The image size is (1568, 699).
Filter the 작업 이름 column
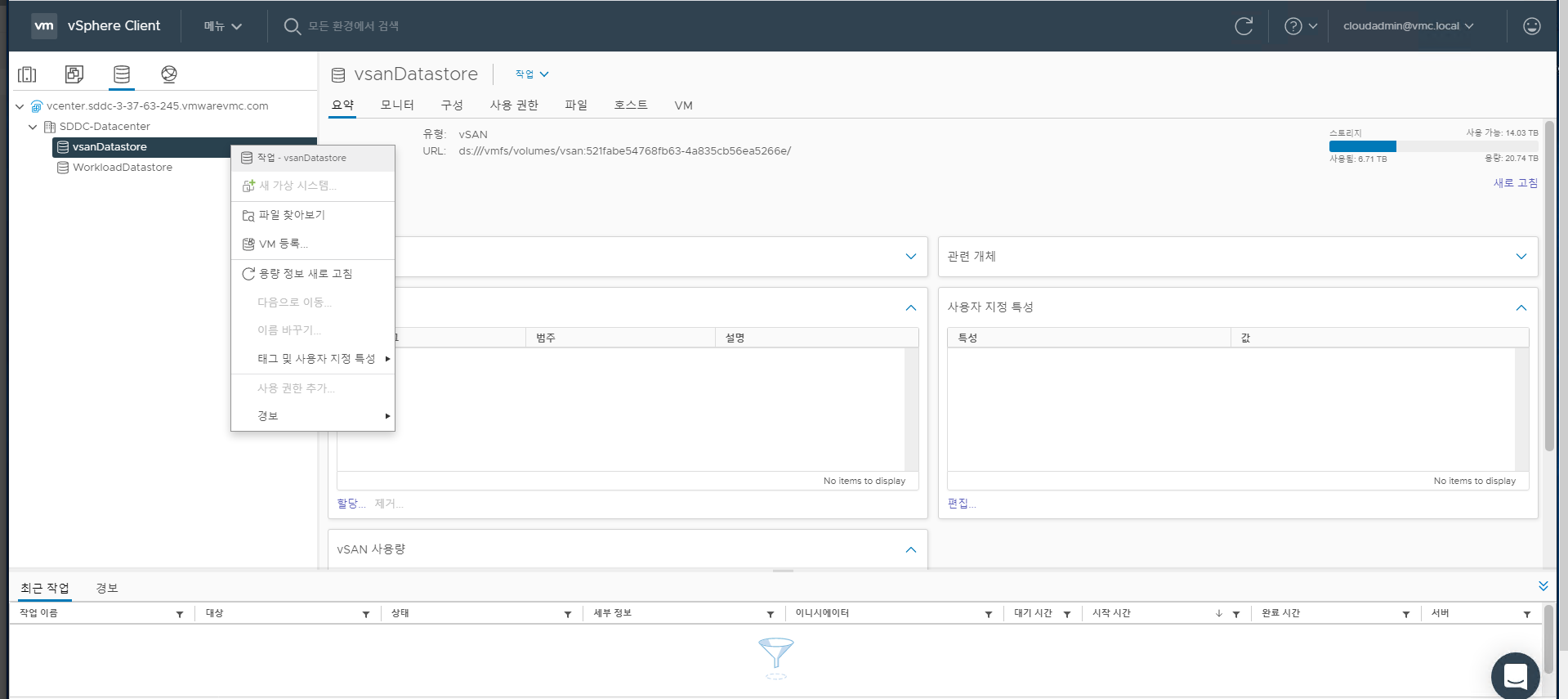[x=180, y=614]
